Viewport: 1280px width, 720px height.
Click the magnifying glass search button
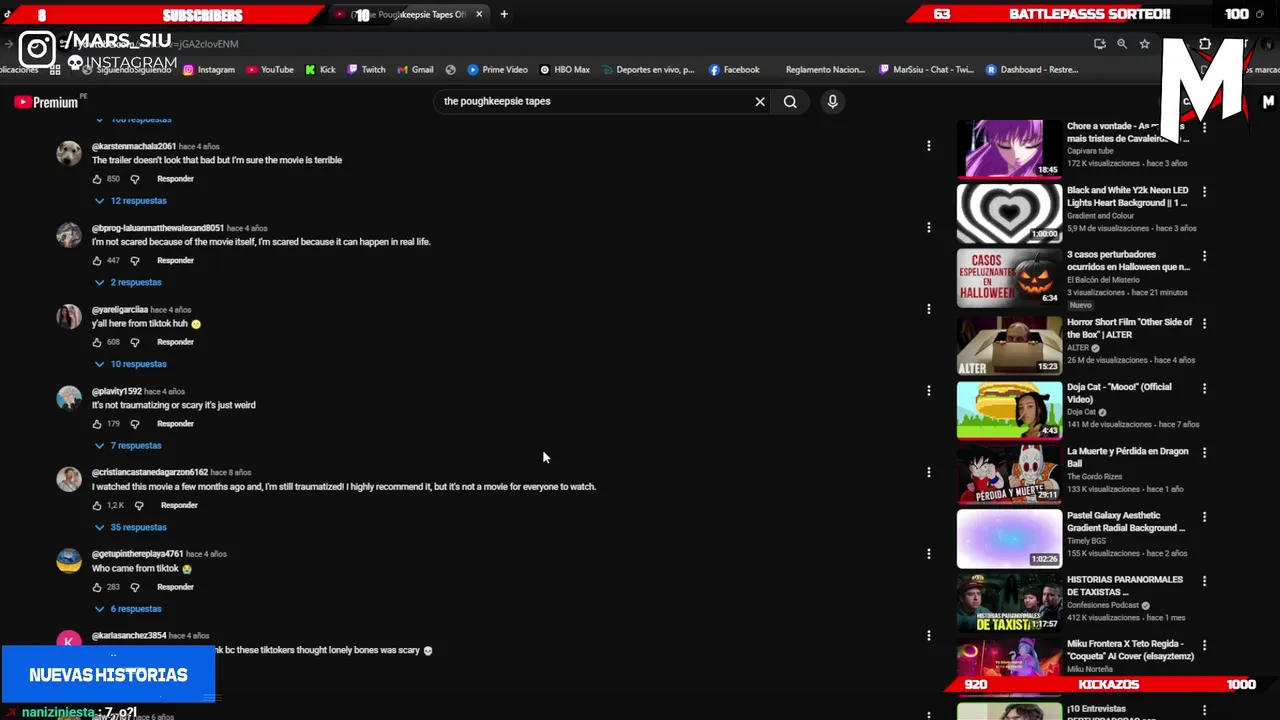click(x=790, y=101)
